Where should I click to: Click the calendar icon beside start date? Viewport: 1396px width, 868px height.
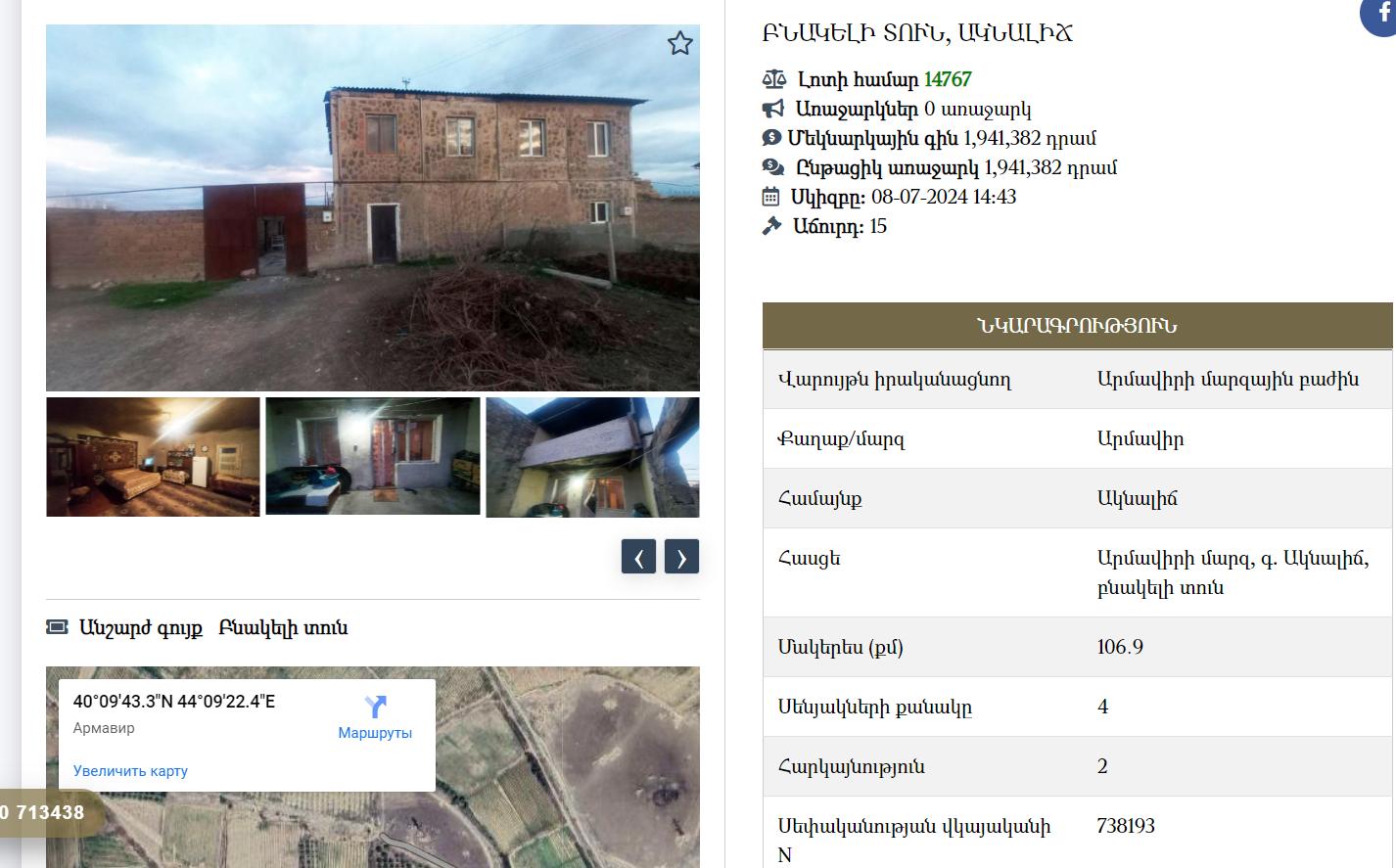point(771,197)
